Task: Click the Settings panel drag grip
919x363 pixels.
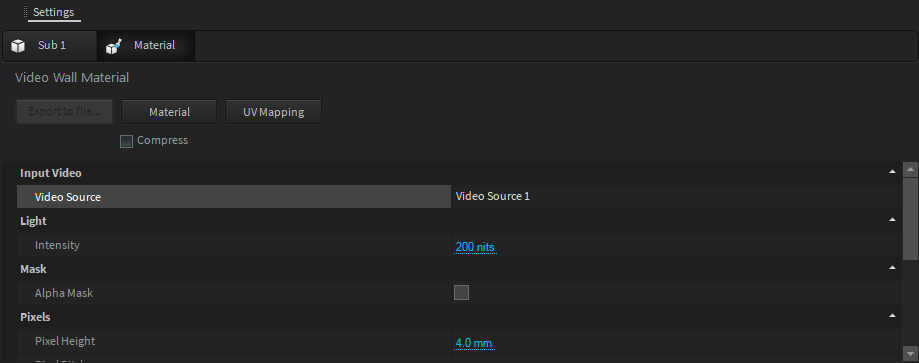Action: pos(25,12)
